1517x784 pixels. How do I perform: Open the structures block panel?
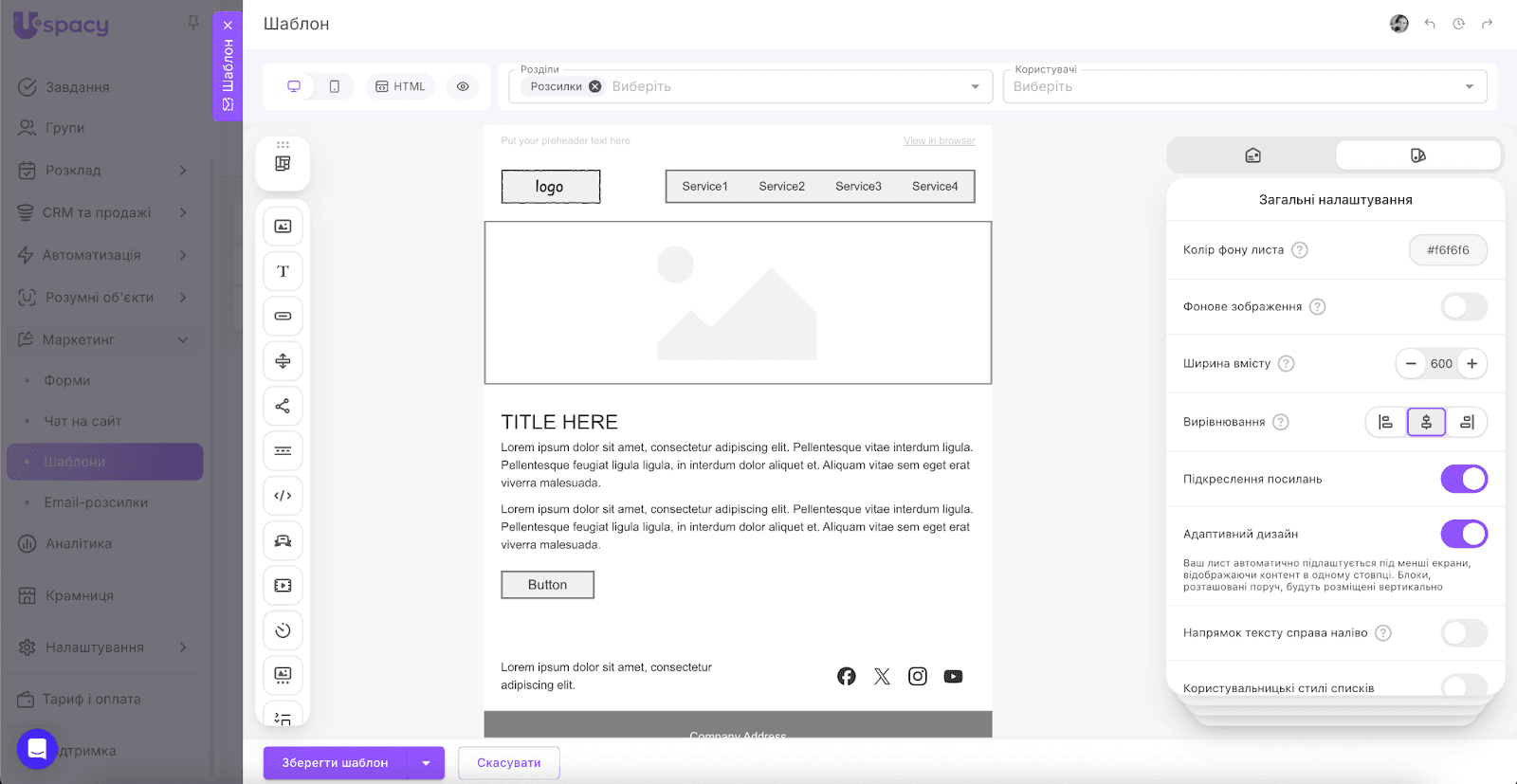coord(283,163)
